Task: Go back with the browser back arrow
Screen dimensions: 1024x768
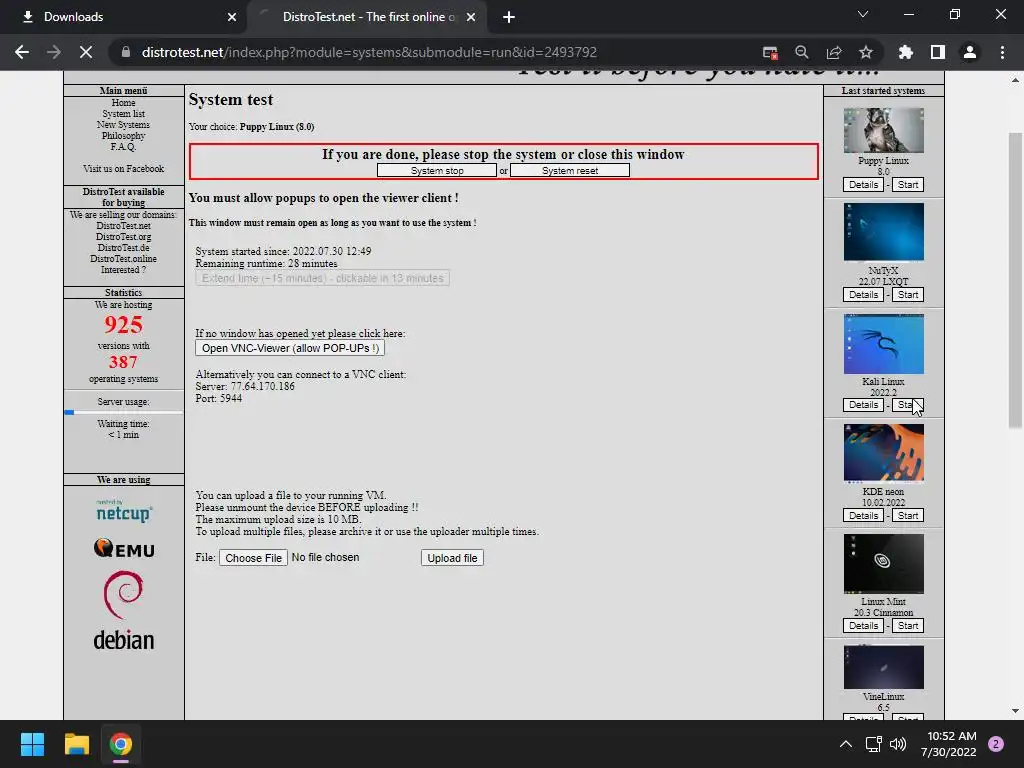Action: click(22, 52)
